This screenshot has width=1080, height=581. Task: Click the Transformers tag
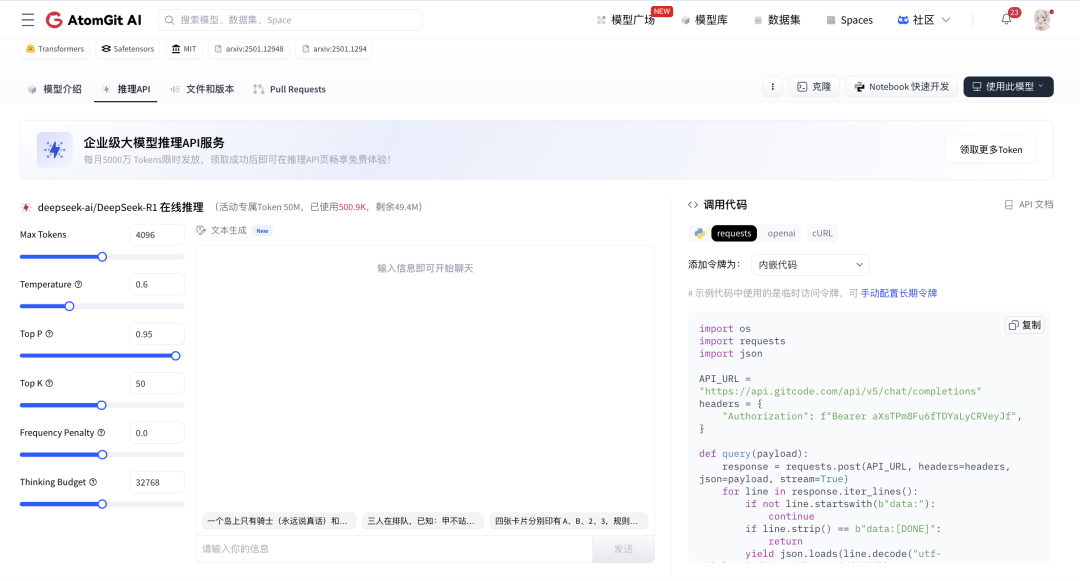click(54, 49)
